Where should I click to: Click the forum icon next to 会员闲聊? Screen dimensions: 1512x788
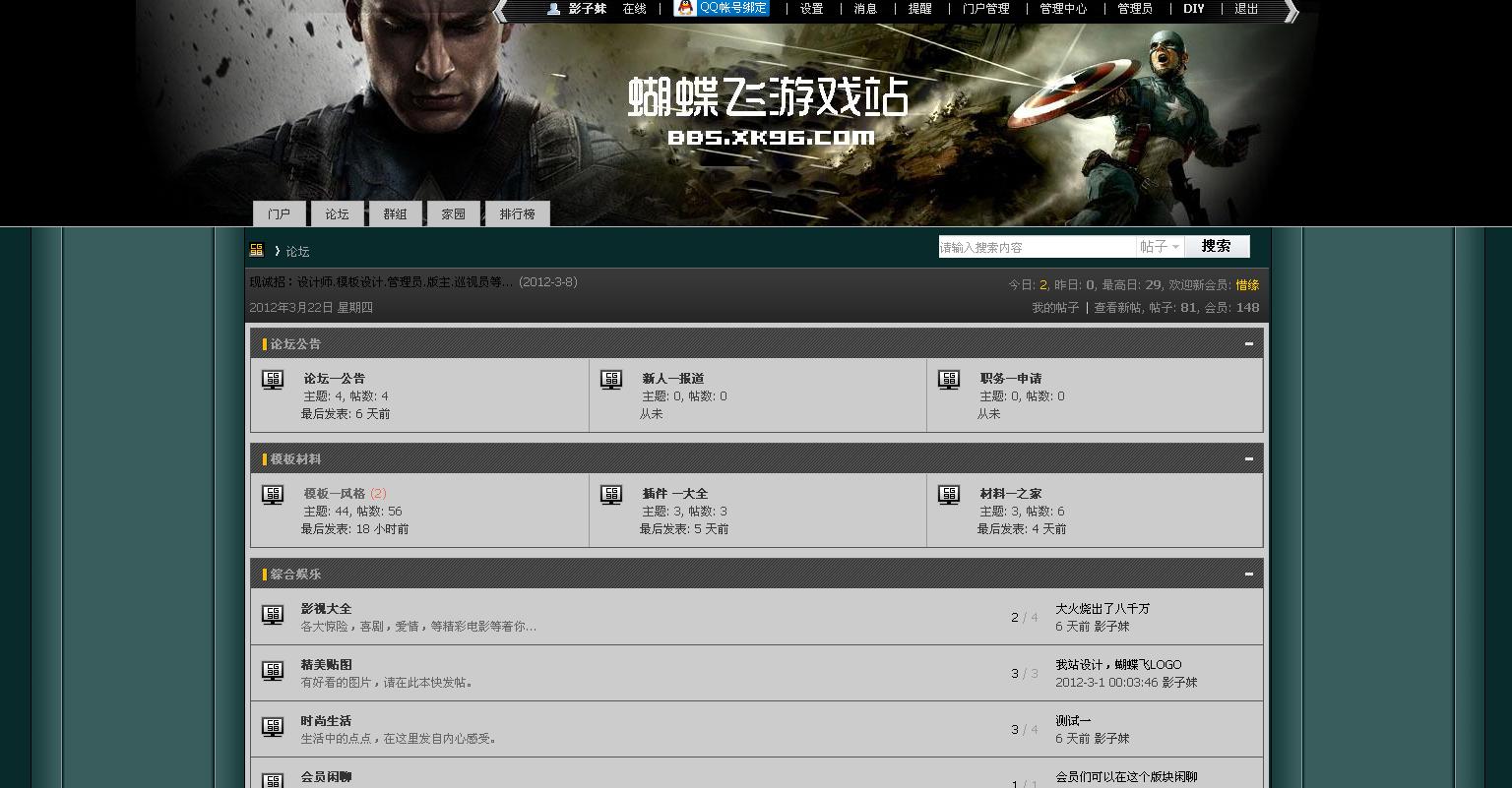click(x=273, y=780)
